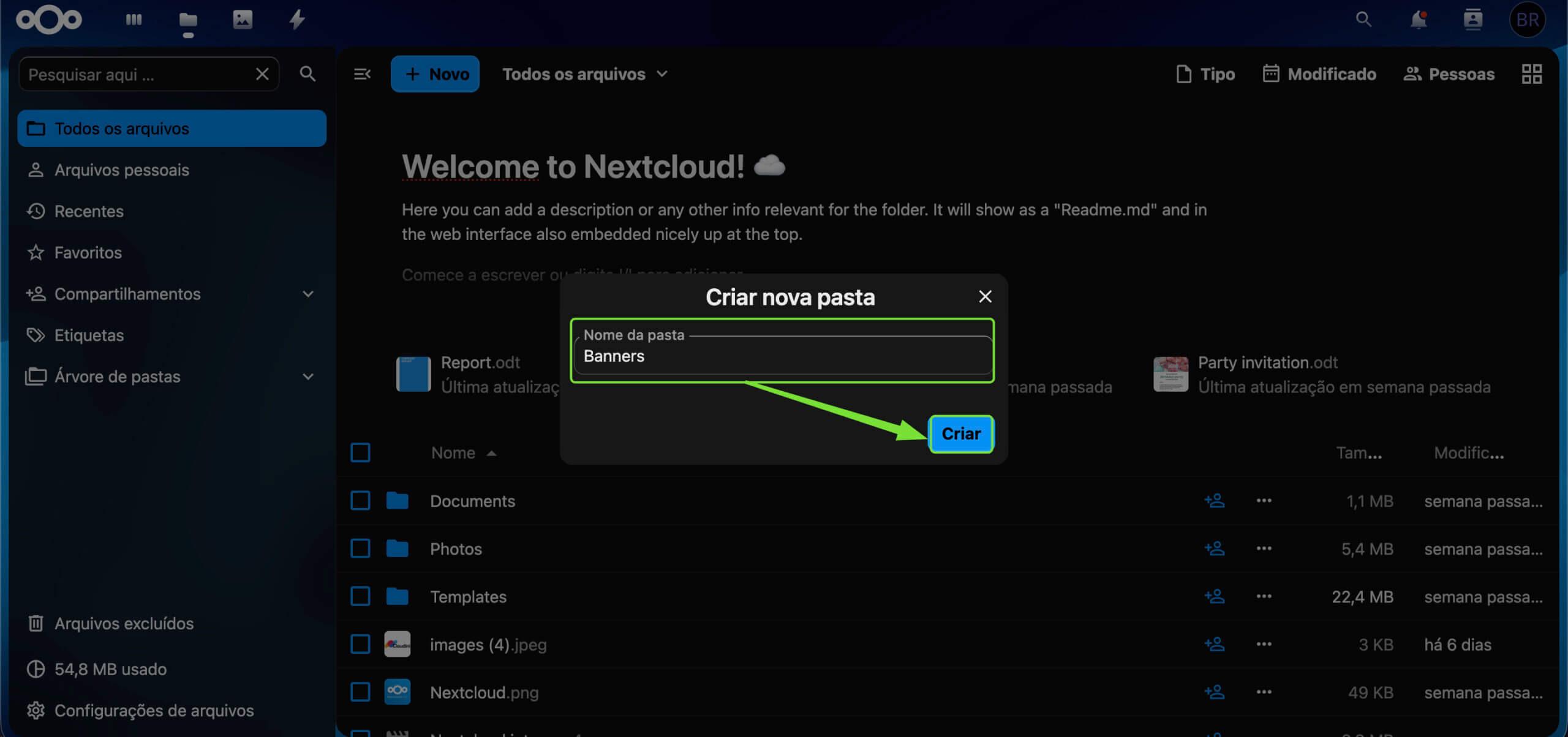1568x737 pixels.
Task: Open the images (4).jpeg thumbnail
Action: pos(397,644)
